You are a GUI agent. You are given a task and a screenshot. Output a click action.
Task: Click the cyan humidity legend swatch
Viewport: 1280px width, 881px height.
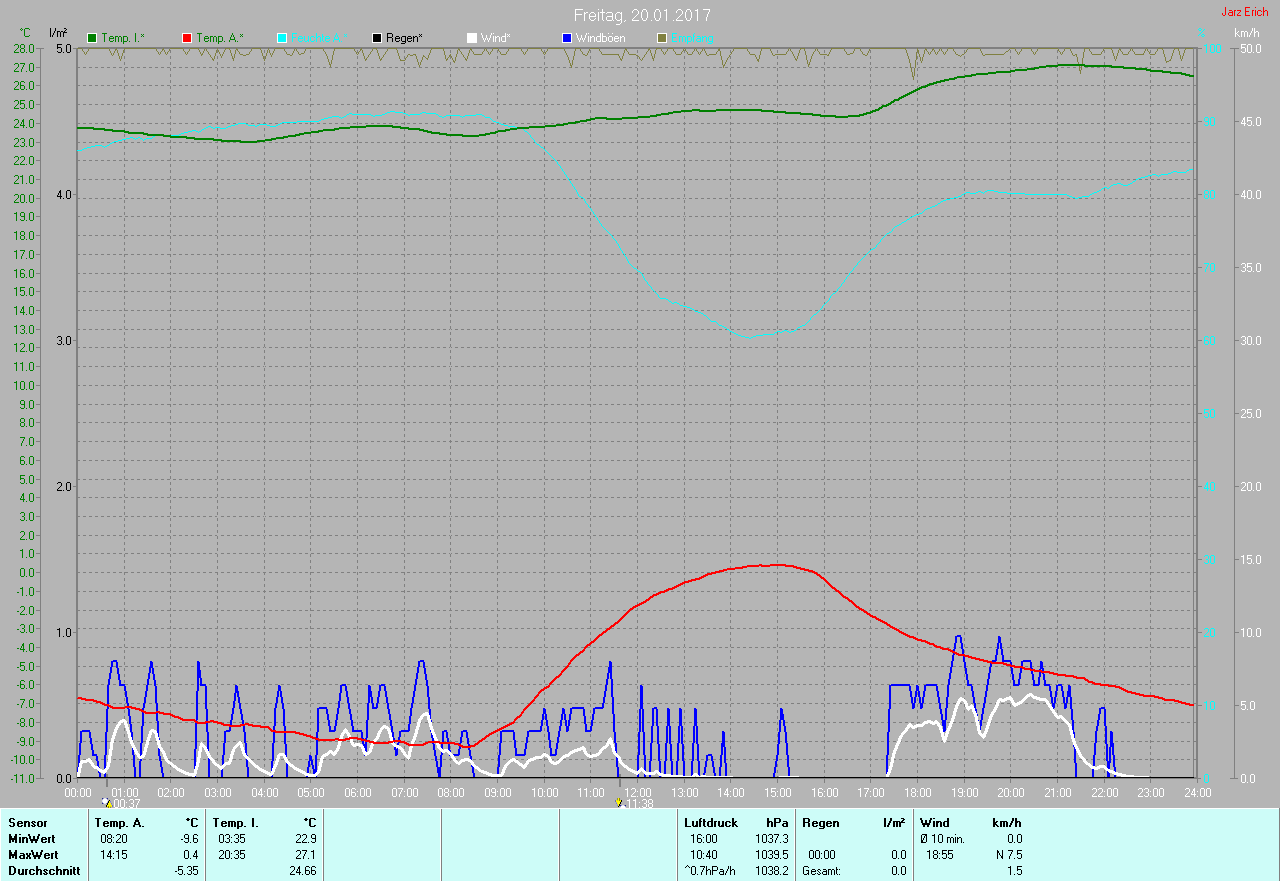(282, 38)
